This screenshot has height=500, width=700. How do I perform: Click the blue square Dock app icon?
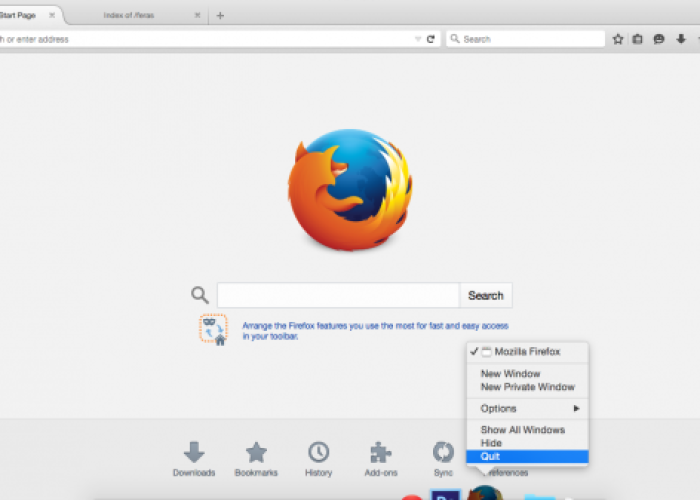click(445, 495)
